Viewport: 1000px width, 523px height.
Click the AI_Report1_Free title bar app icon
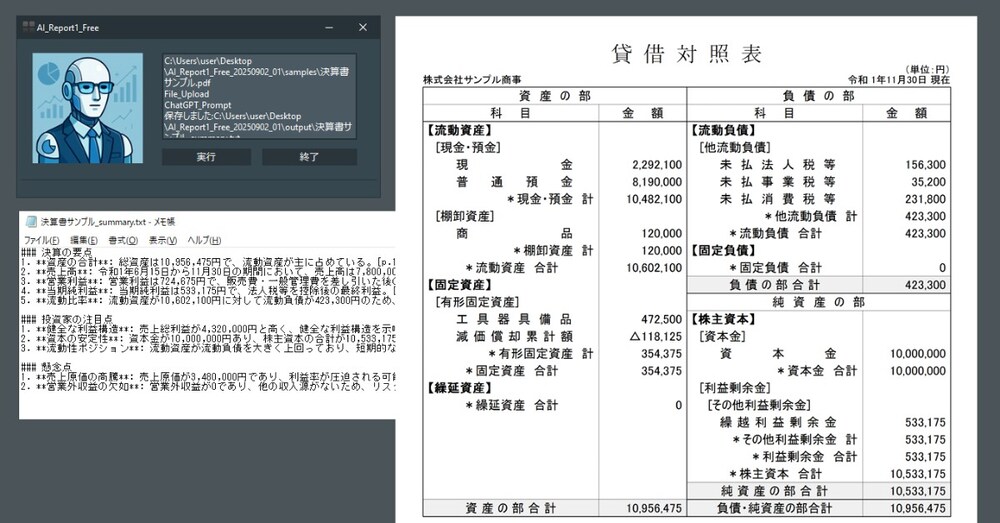[28, 27]
